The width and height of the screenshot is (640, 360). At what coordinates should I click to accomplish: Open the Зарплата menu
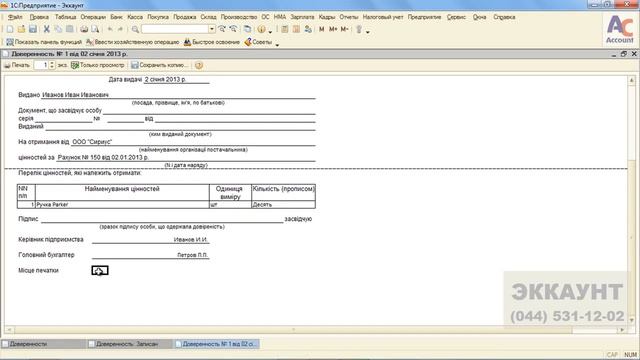click(x=302, y=17)
